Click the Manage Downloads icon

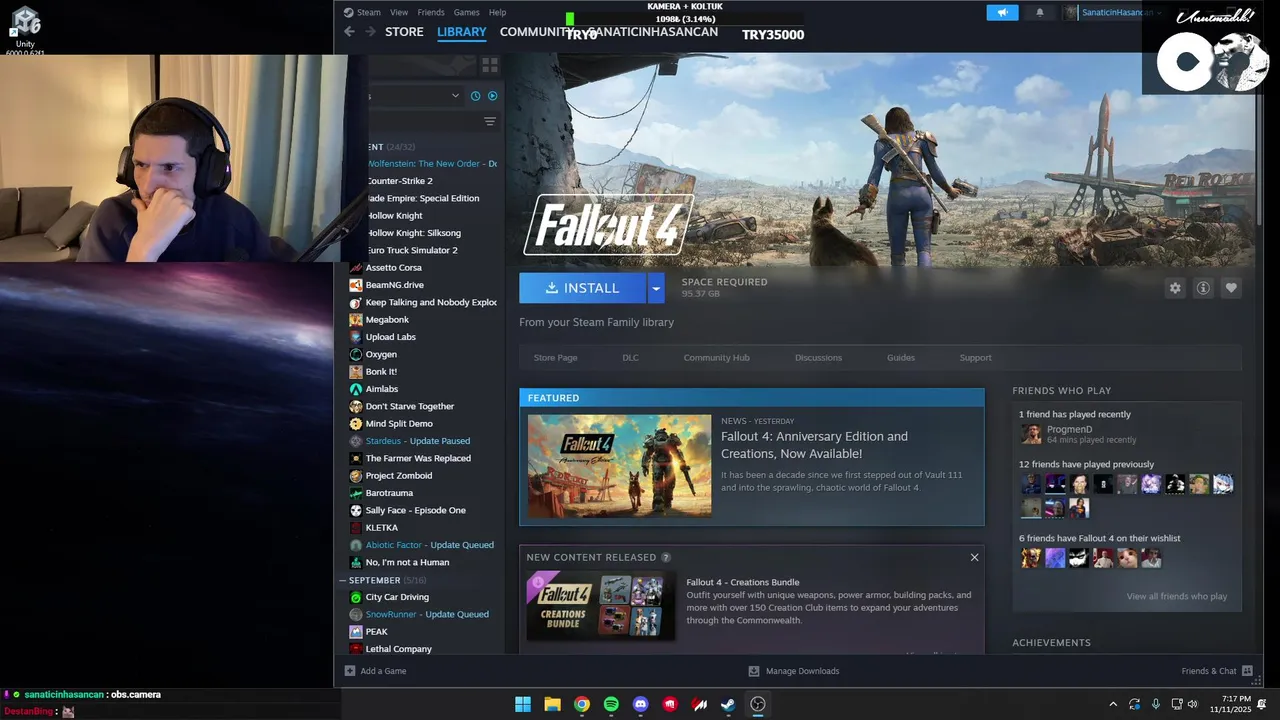754,671
